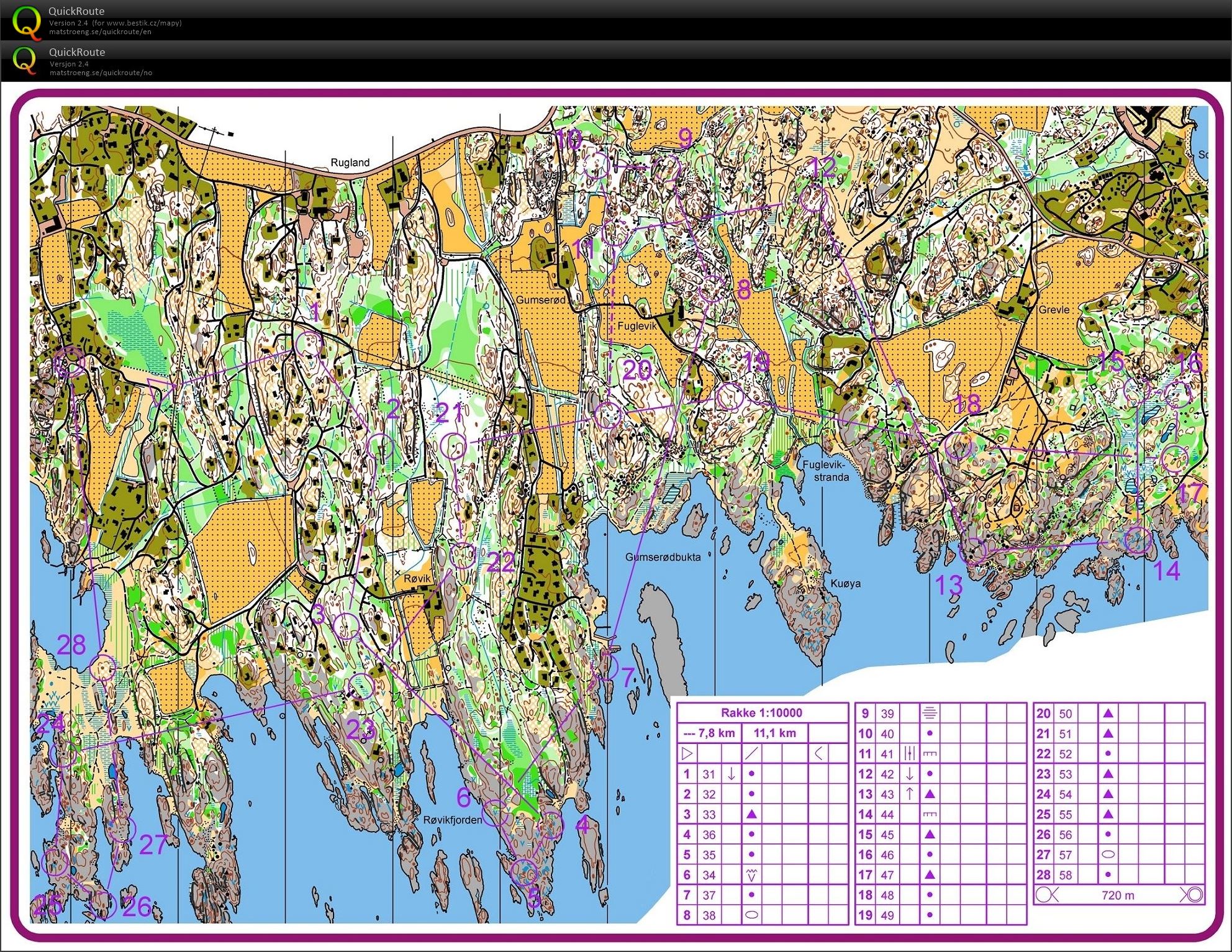Click the Rugland place label on the map
This screenshot has width=1232, height=952.
tap(350, 163)
